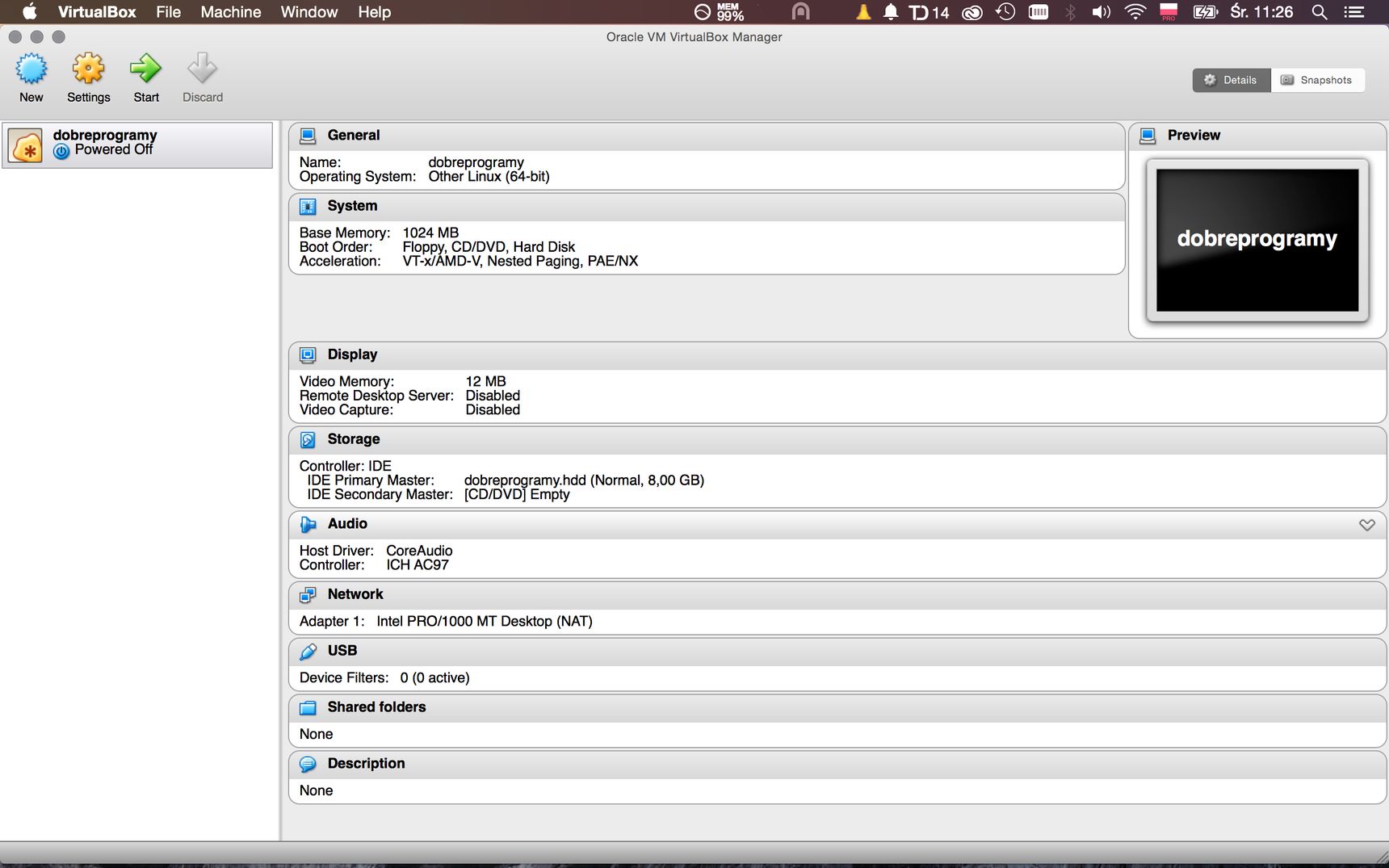Click the General section monitor icon

click(x=308, y=136)
